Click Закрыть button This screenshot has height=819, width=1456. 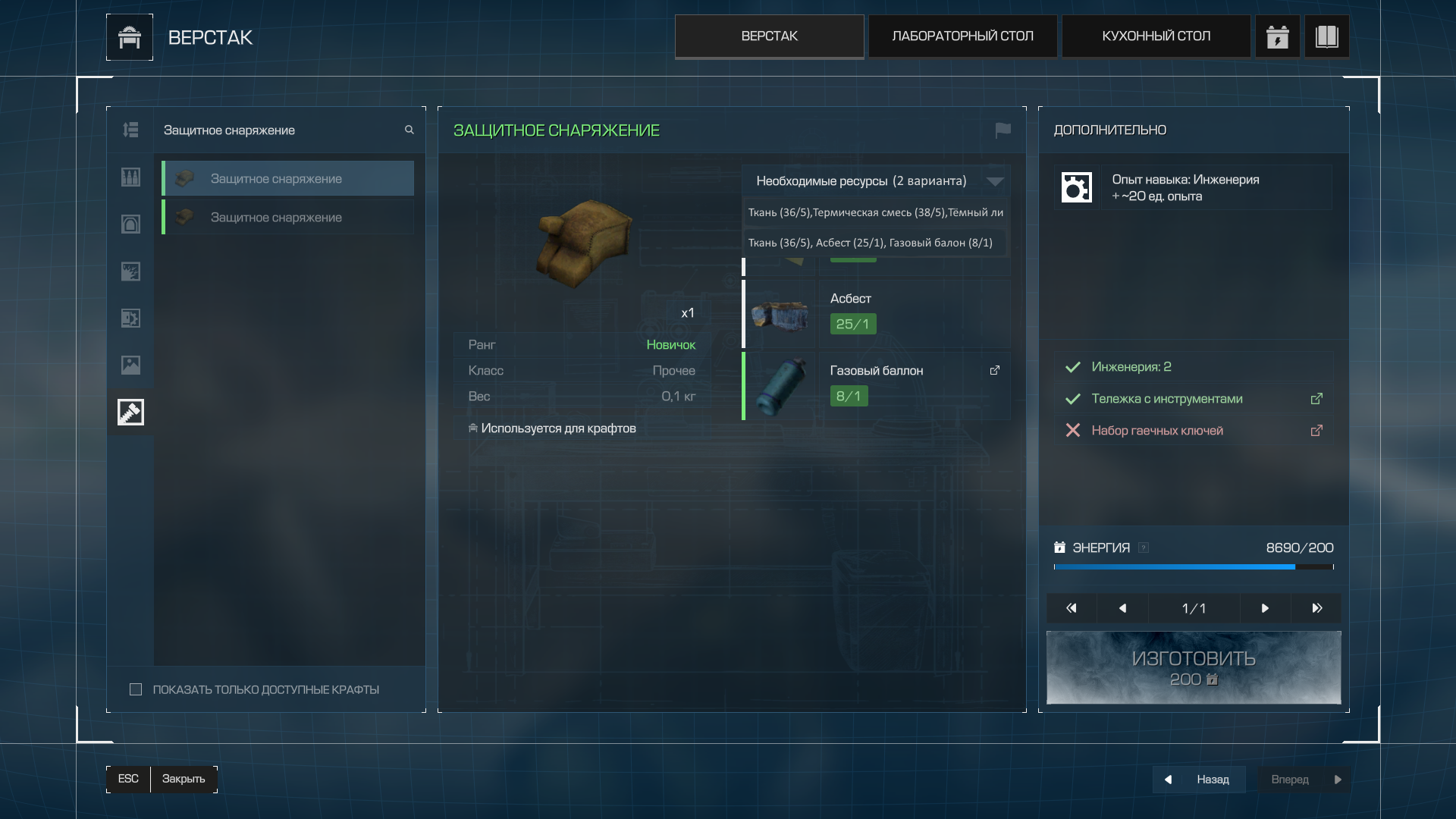[184, 779]
